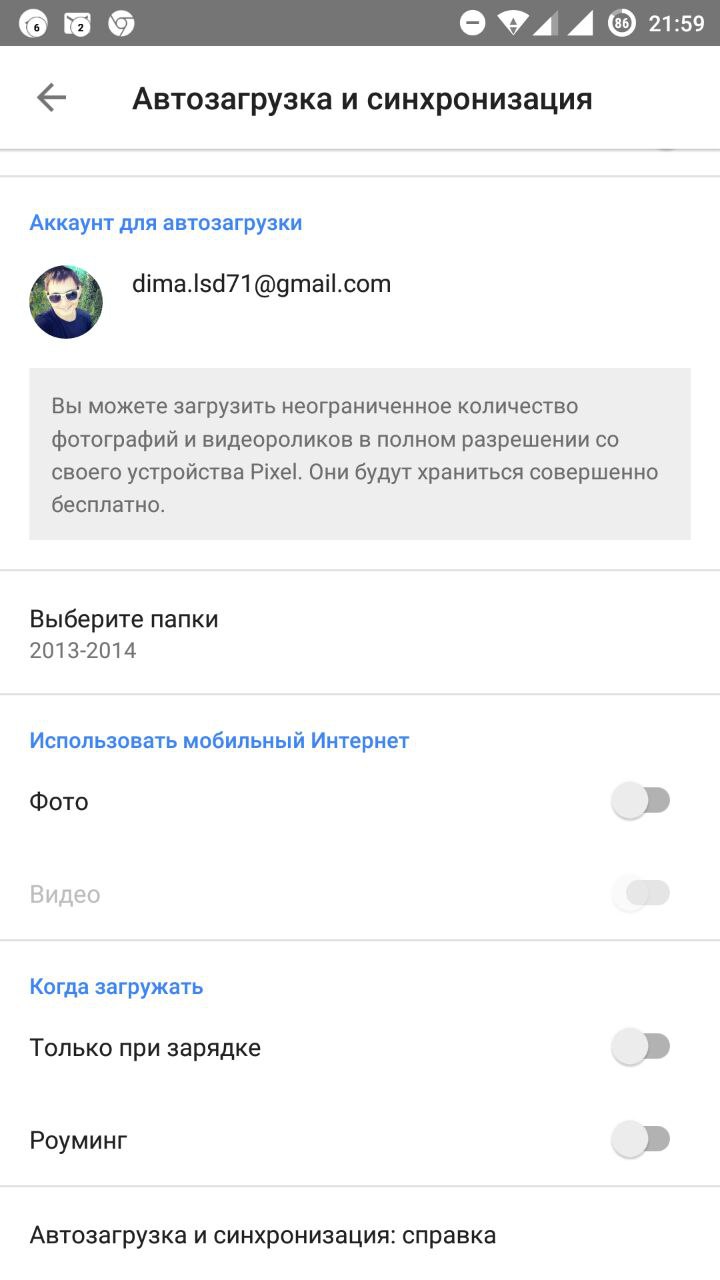Image resolution: width=720 pixels, height=1280 pixels.
Task: Open Выберите папки folder selection
Action: point(124,633)
